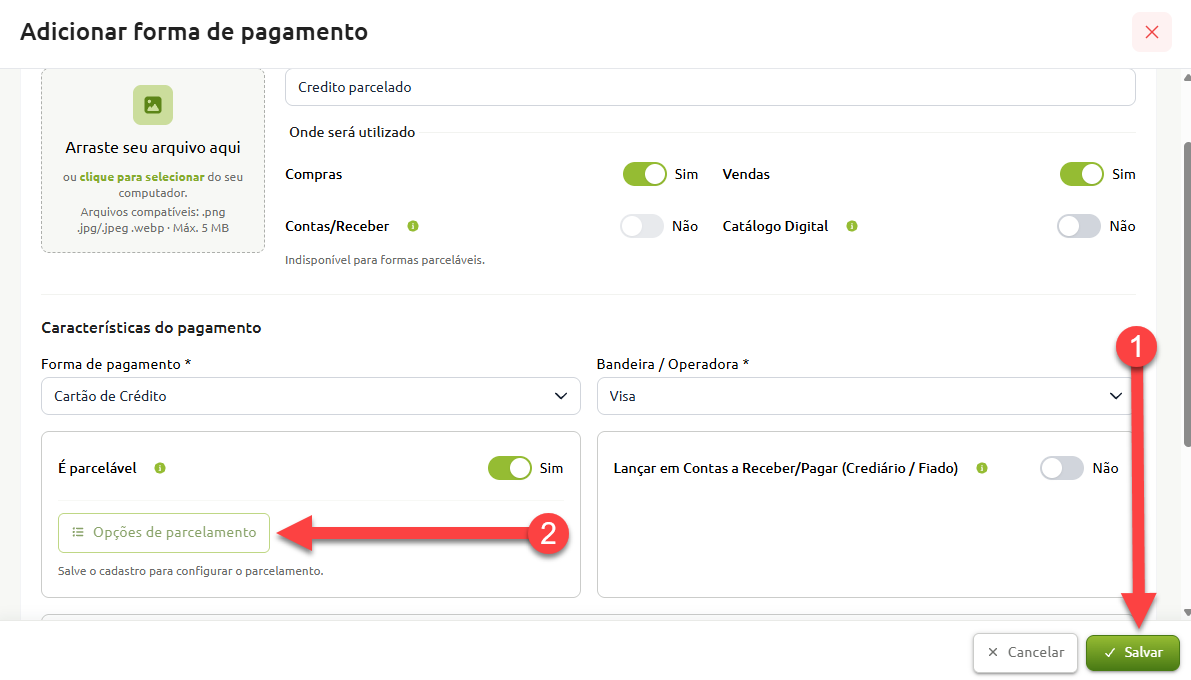
Task: Click the 'clique para selecionar' link
Action: [142, 177]
